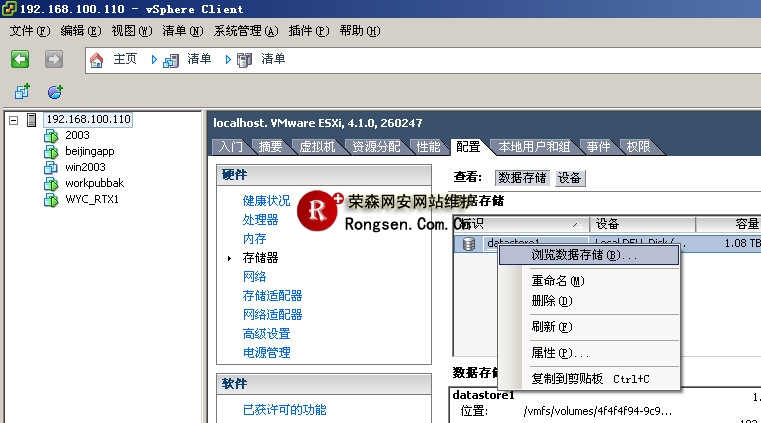Switch to the 性能 tab
The image size is (761, 423).
[x=428, y=147]
